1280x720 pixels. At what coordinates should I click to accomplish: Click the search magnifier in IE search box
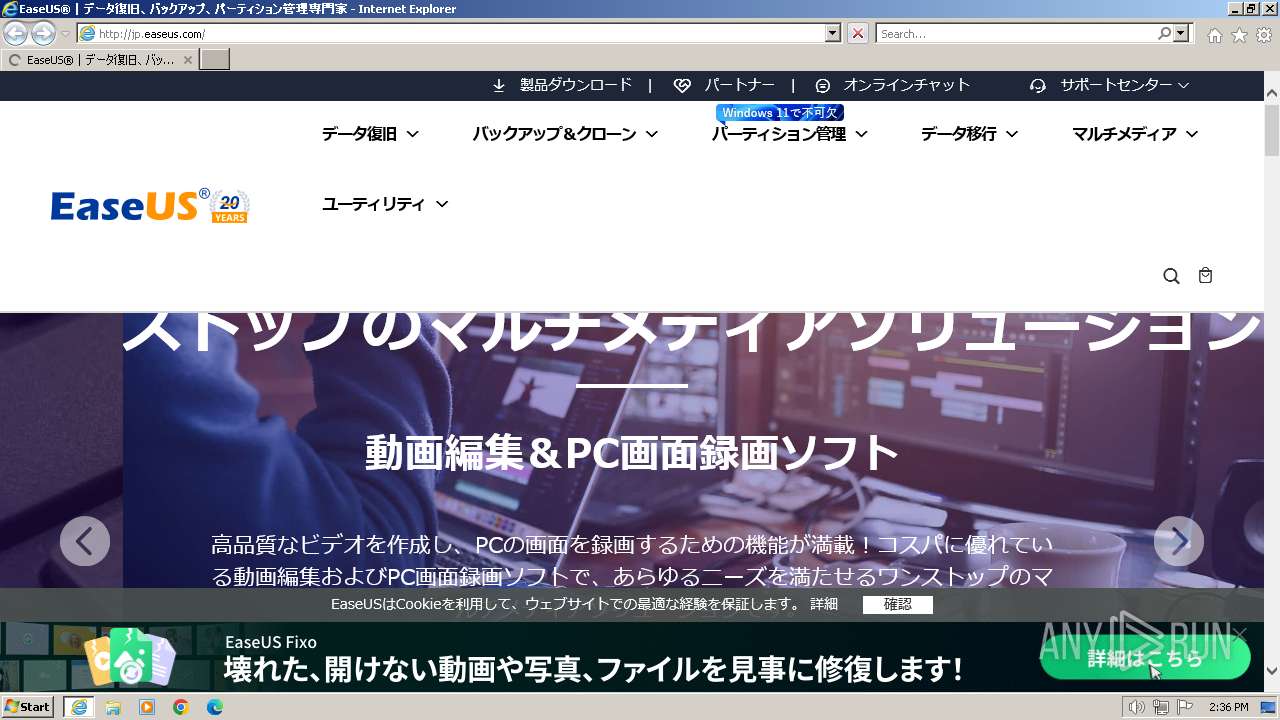point(1164,34)
